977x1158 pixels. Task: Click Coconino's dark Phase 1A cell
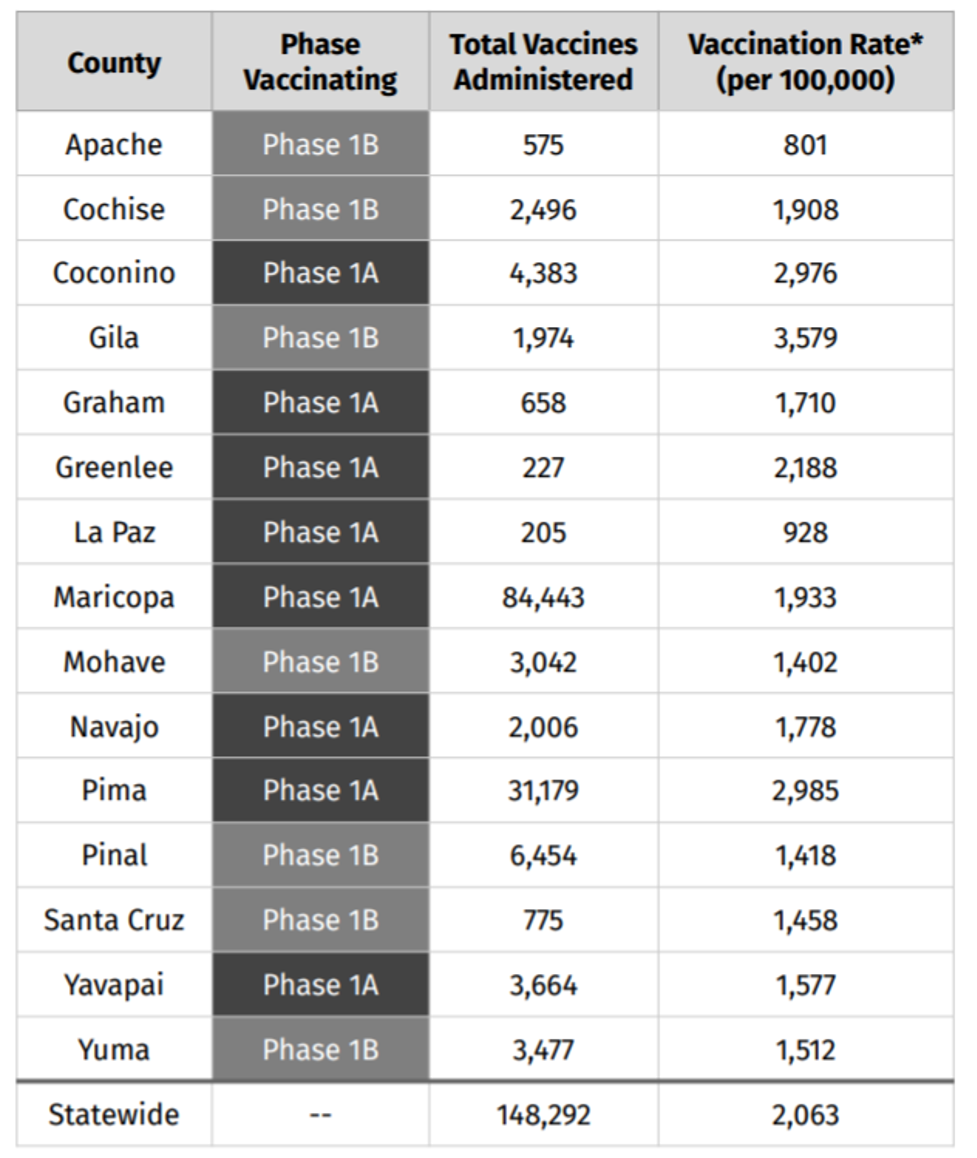click(x=320, y=274)
